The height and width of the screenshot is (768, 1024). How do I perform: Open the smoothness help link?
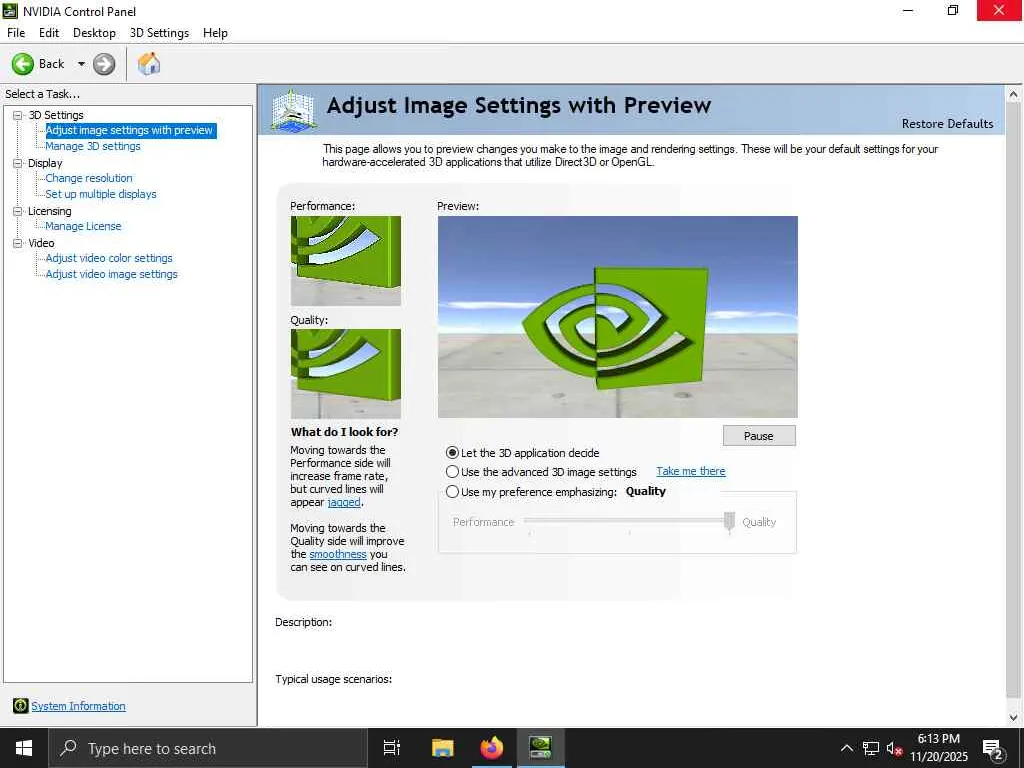tap(338, 554)
